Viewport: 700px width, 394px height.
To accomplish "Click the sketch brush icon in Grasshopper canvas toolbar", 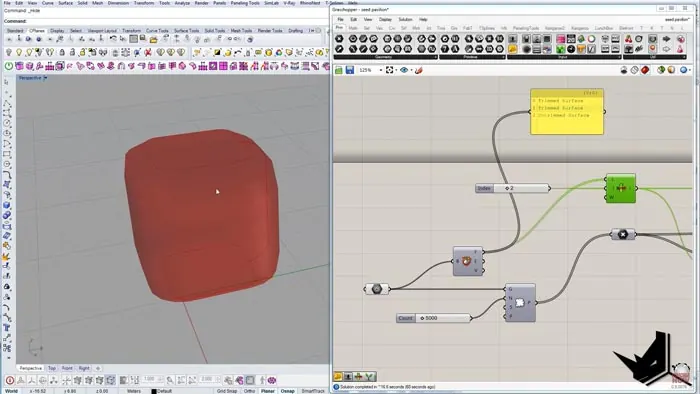I will point(418,70).
